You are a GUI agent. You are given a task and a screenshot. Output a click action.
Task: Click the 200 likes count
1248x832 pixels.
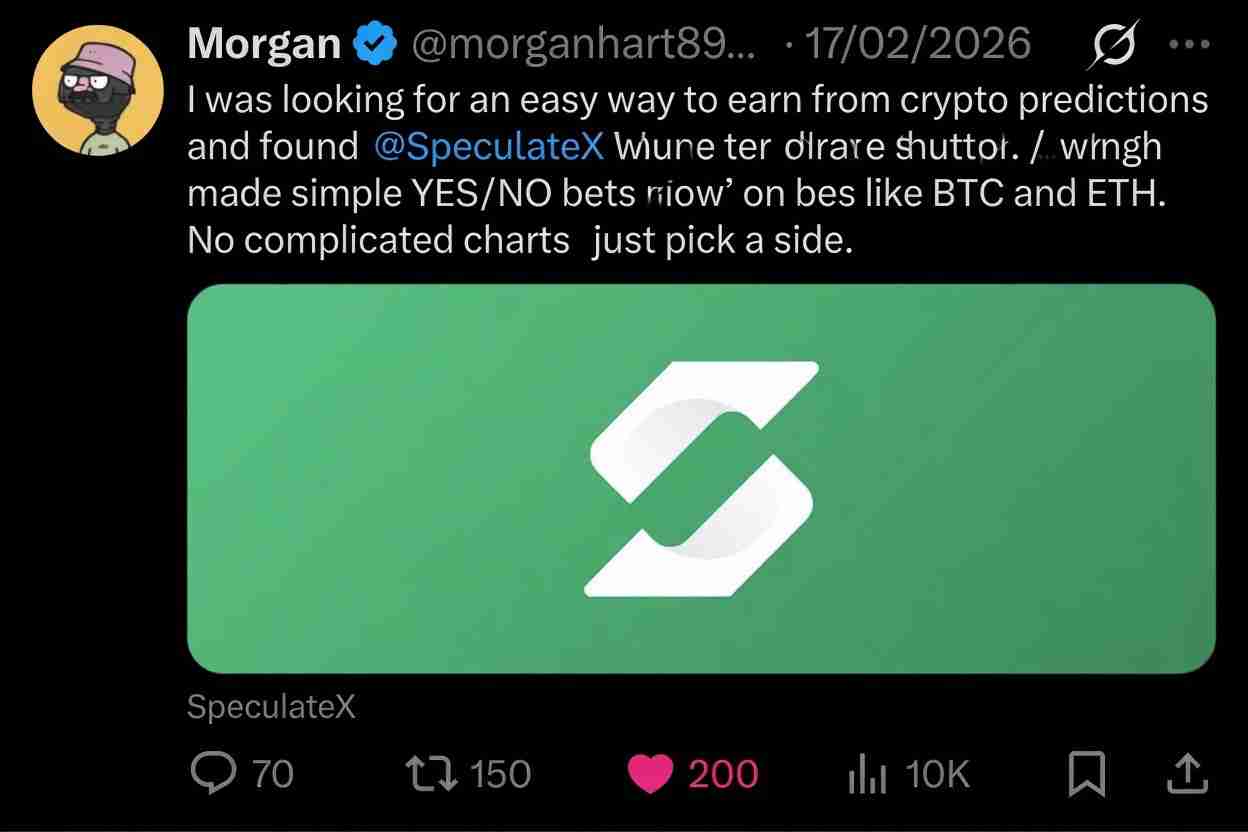pos(723,774)
